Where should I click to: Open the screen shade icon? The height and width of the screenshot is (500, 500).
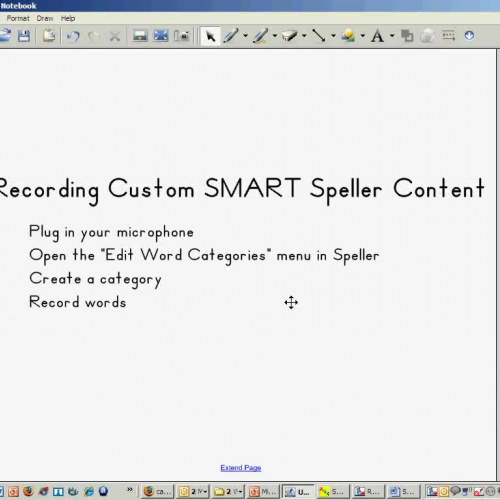tap(140, 36)
